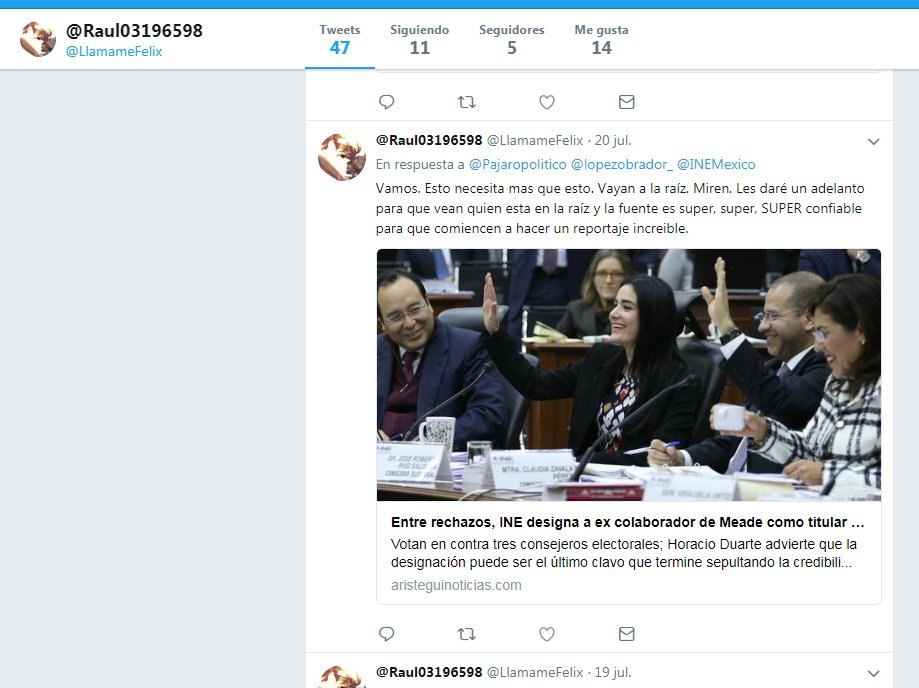The width and height of the screenshot is (919, 688).
Task: Open the Siguiendo 11 tab
Action: click(420, 39)
